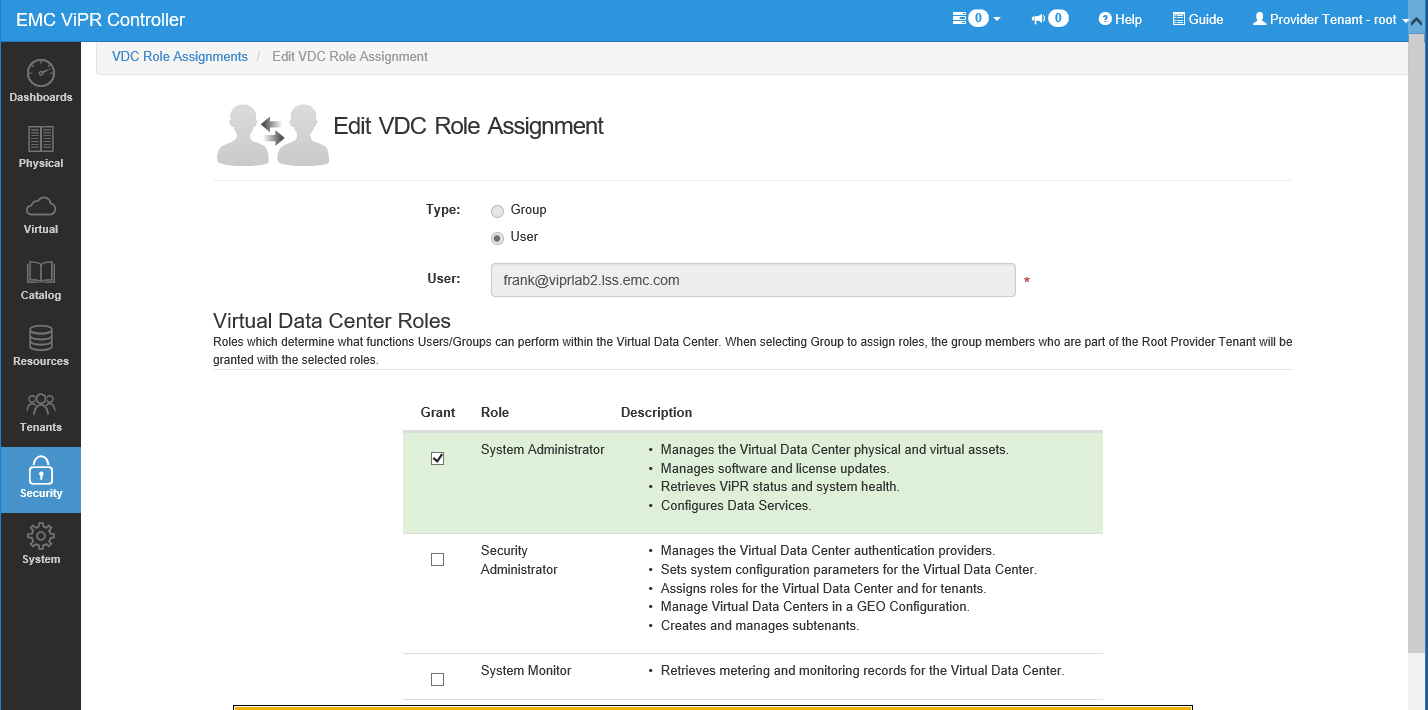Click the User email input field

[753, 280]
